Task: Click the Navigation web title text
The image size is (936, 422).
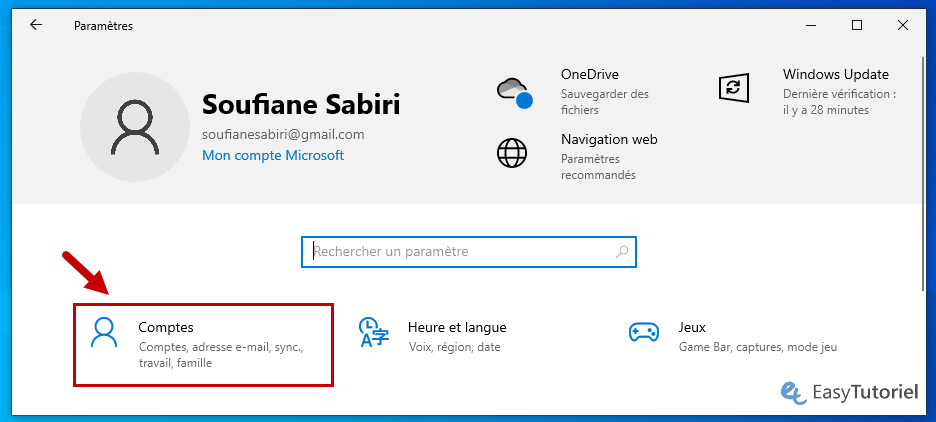Action: pyautogui.click(x=609, y=140)
